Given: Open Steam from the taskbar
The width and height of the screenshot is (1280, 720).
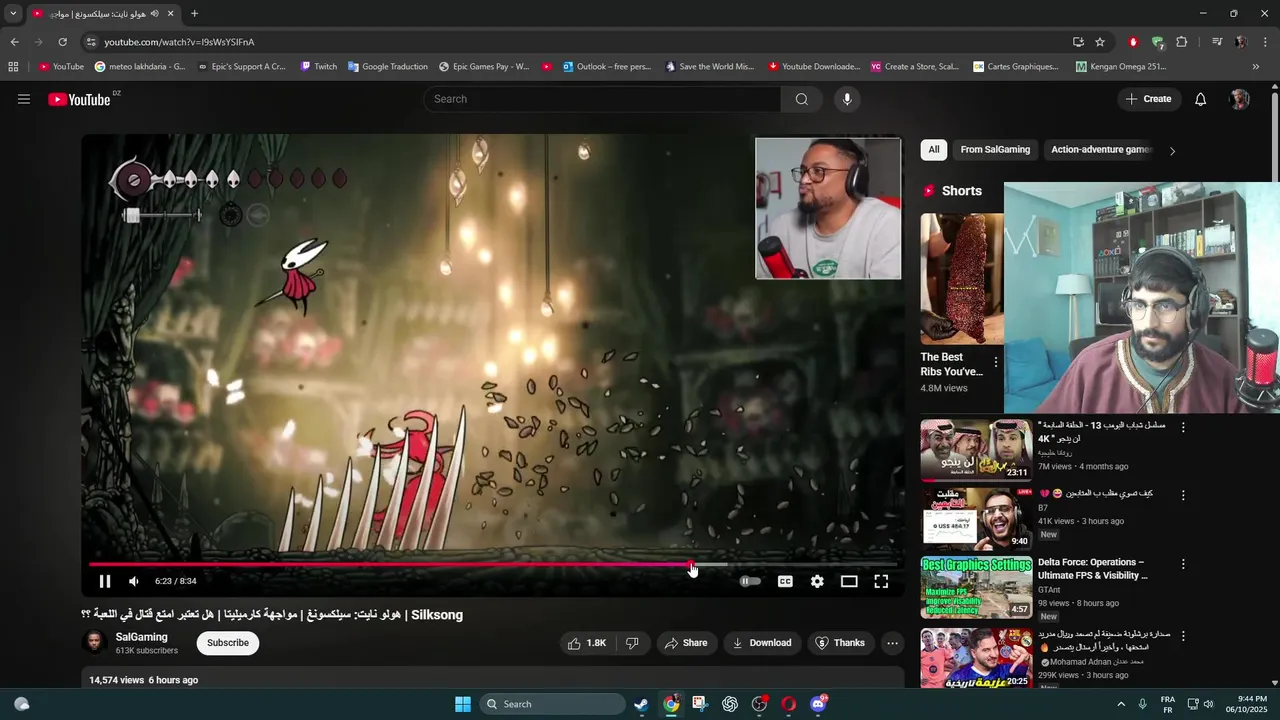Looking at the screenshot, I should point(641,704).
